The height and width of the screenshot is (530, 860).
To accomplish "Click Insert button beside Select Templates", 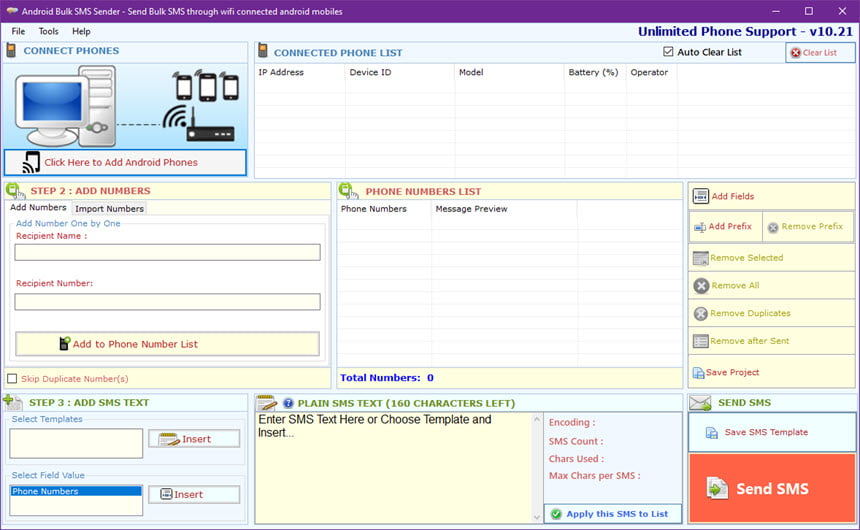I will 194,439.
